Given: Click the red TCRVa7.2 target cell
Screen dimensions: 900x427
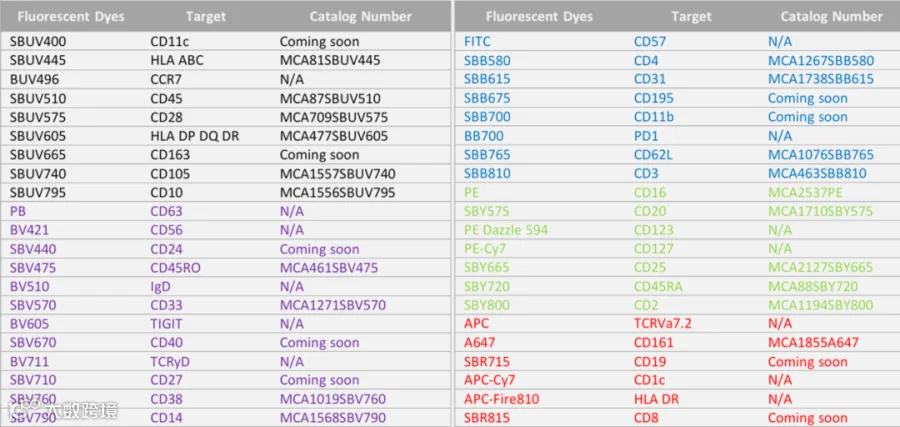Looking at the screenshot, I should click(662, 324).
